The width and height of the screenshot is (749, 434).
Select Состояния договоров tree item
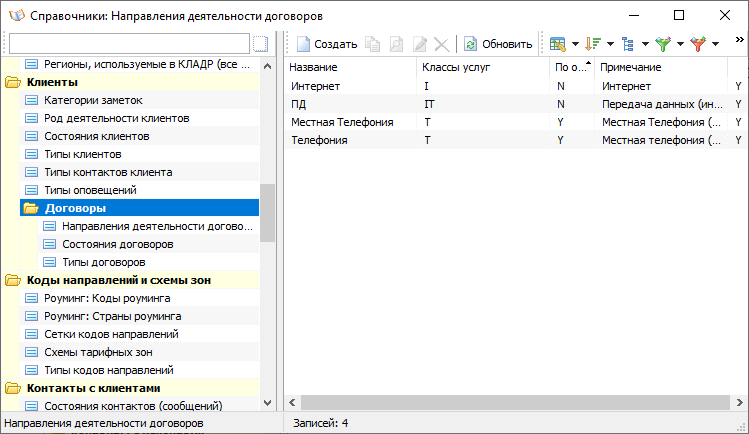point(118,244)
